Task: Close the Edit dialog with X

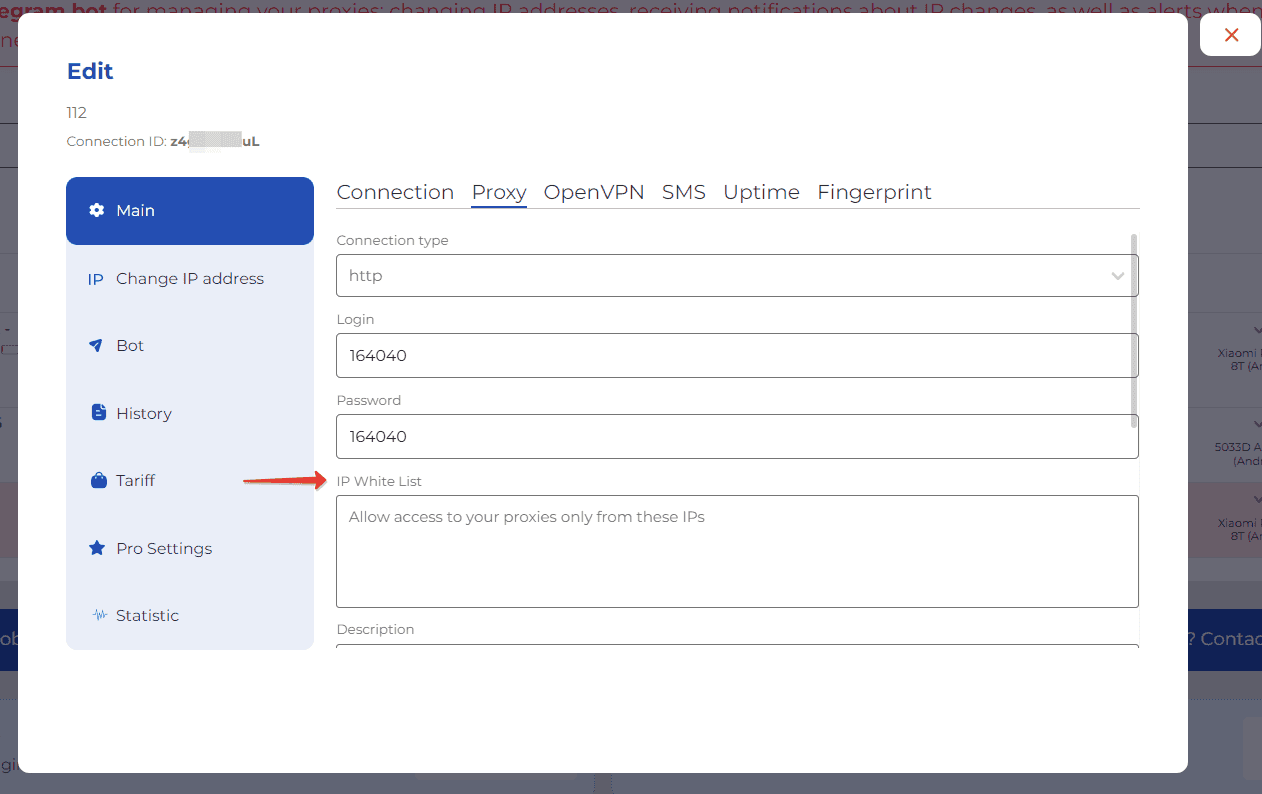Action: tap(1231, 35)
